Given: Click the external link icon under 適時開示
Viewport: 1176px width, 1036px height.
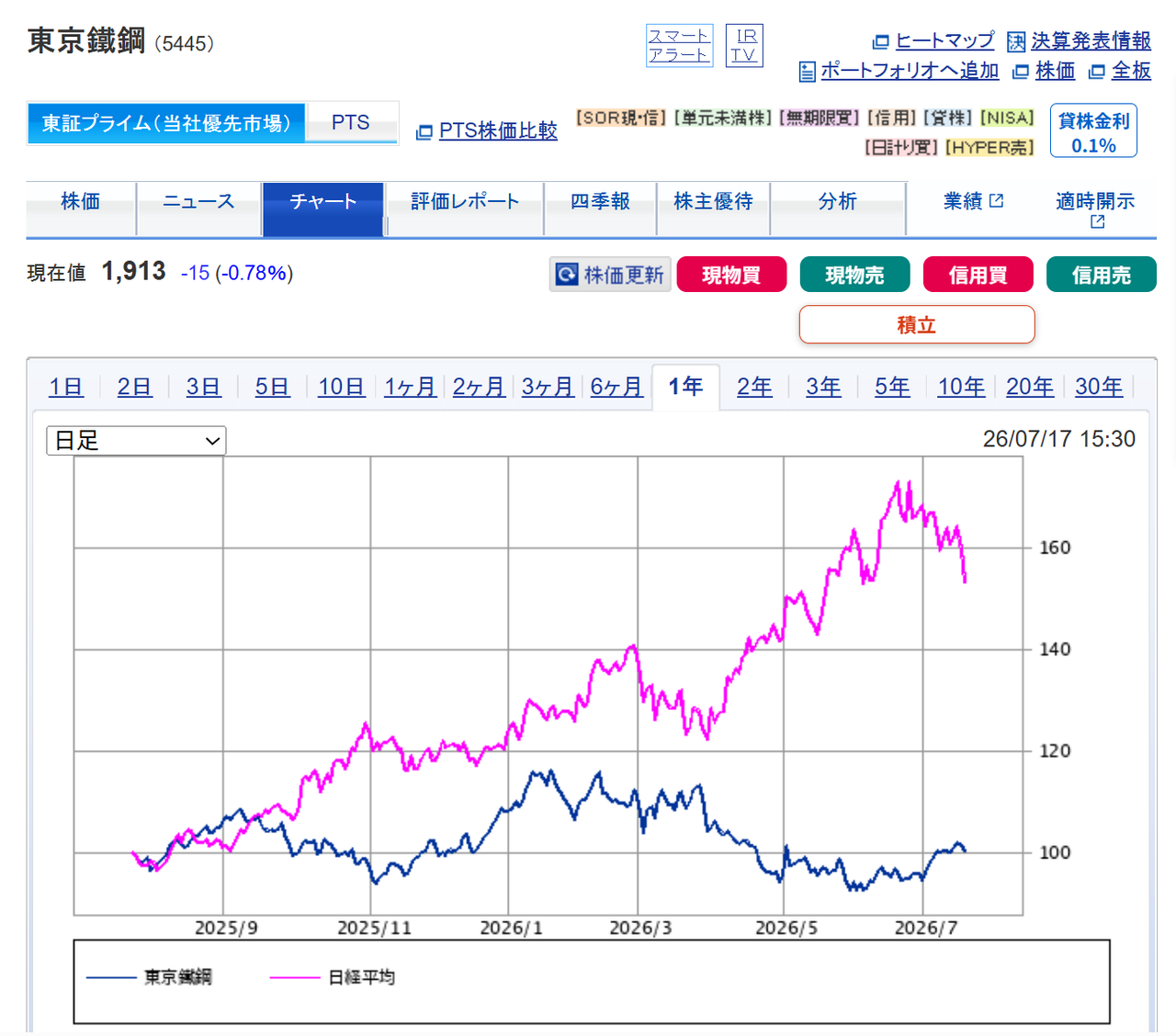Looking at the screenshot, I should [1097, 221].
